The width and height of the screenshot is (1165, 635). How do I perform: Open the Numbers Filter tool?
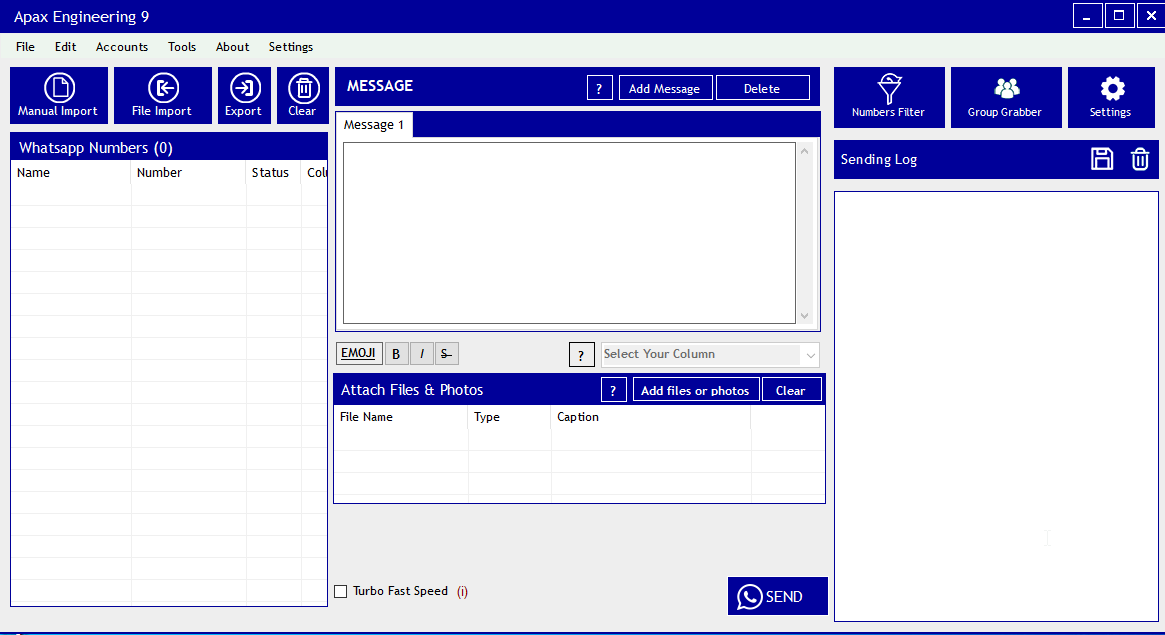[888, 97]
